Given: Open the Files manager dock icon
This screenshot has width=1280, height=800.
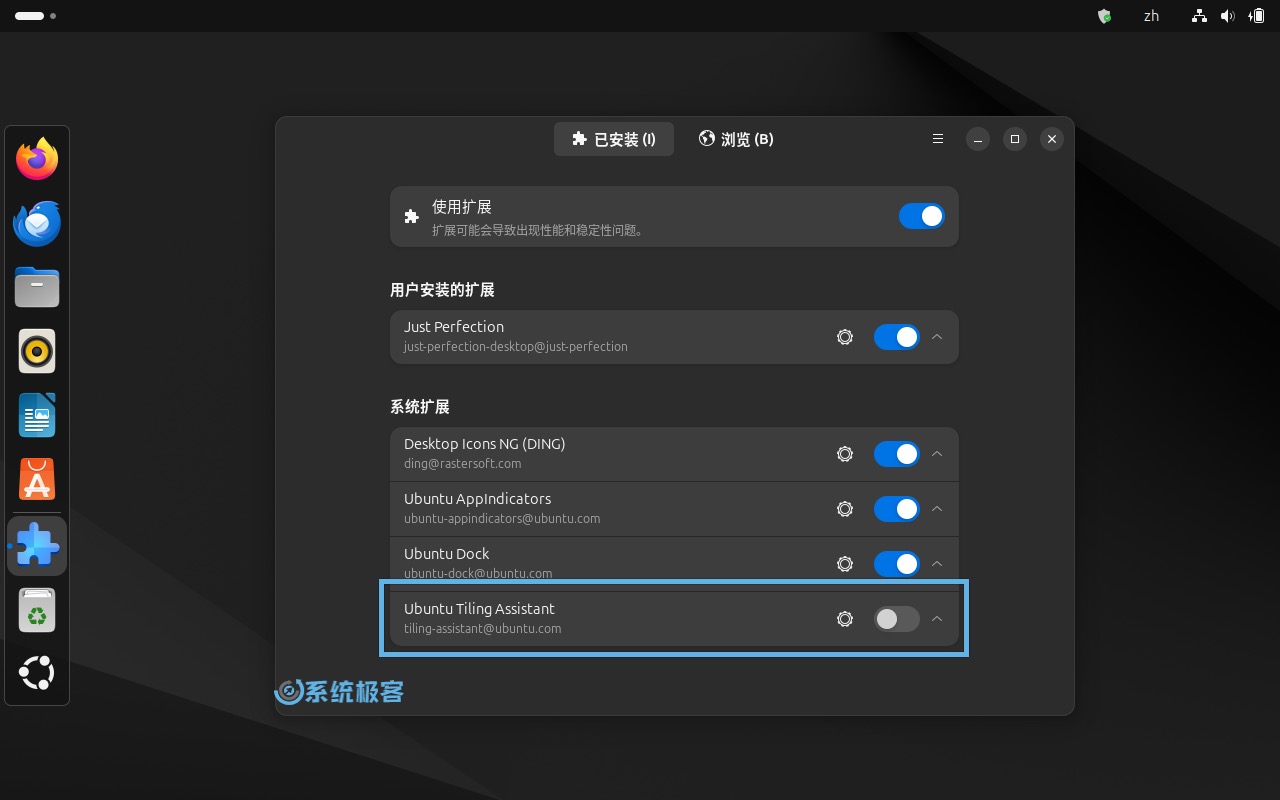Looking at the screenshot, I should click(37, 287).
